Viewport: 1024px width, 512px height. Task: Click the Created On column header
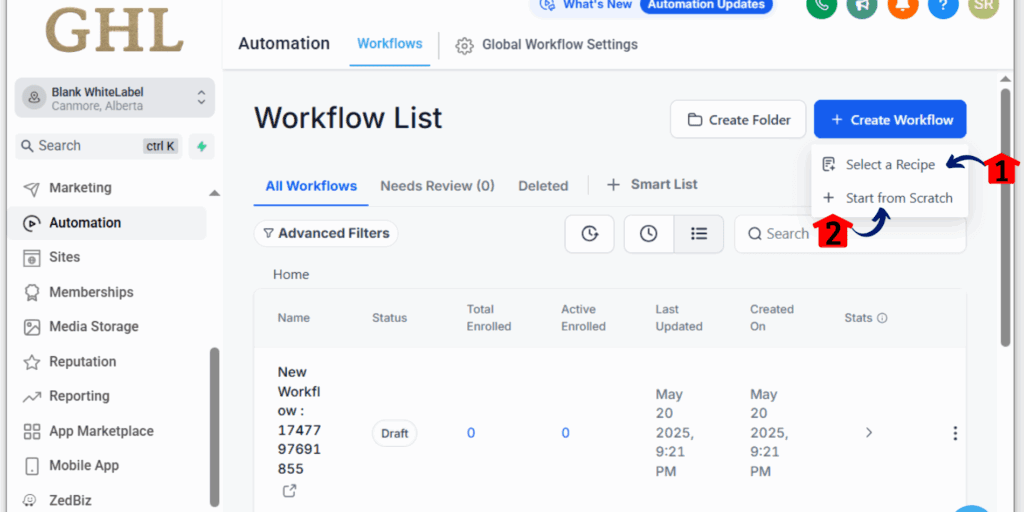pos(772,318)
